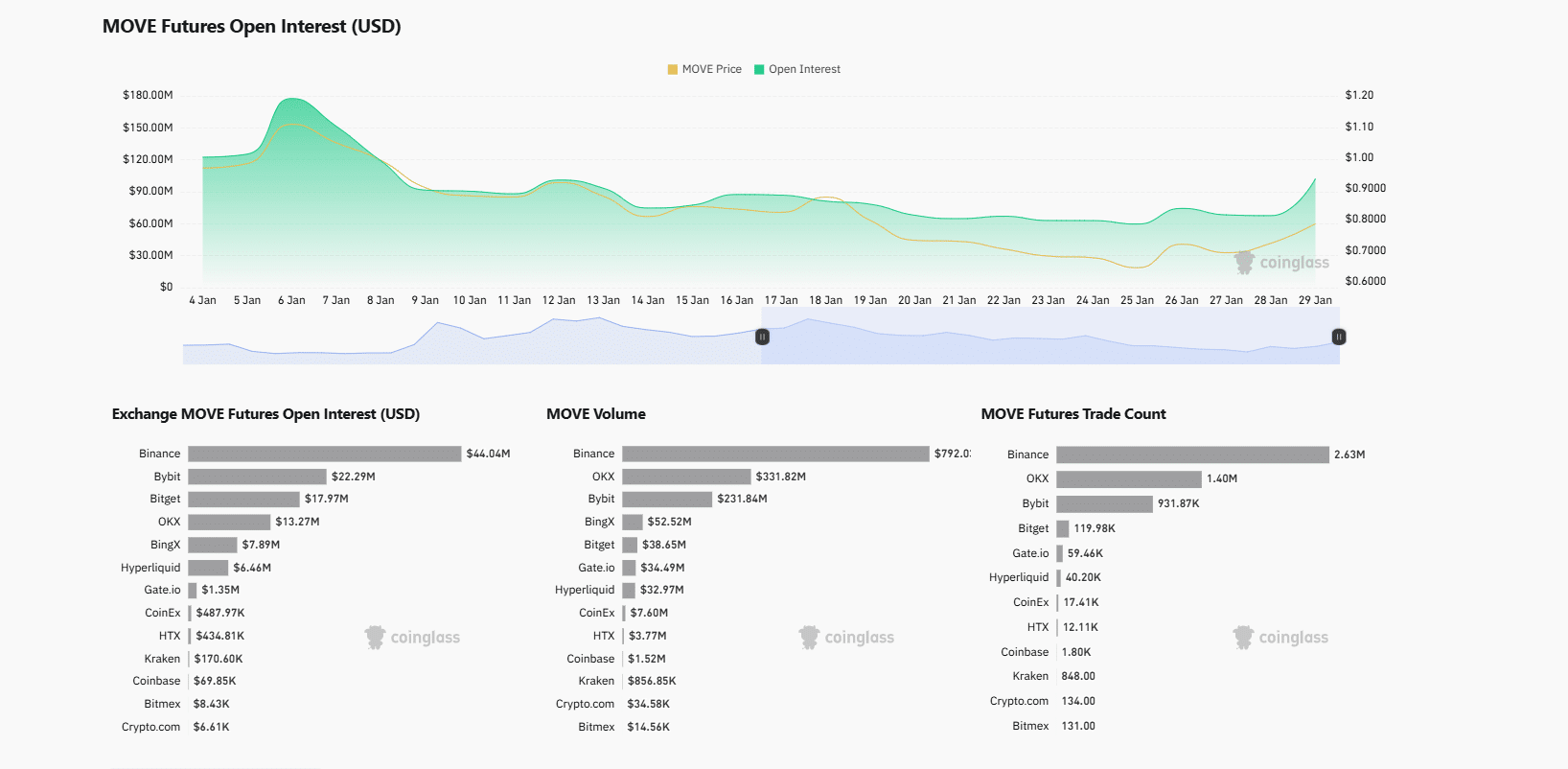This screenshot has width=1568, height=769.
Task: Click the $434.81K HTX value
Action: pos(220,636)
